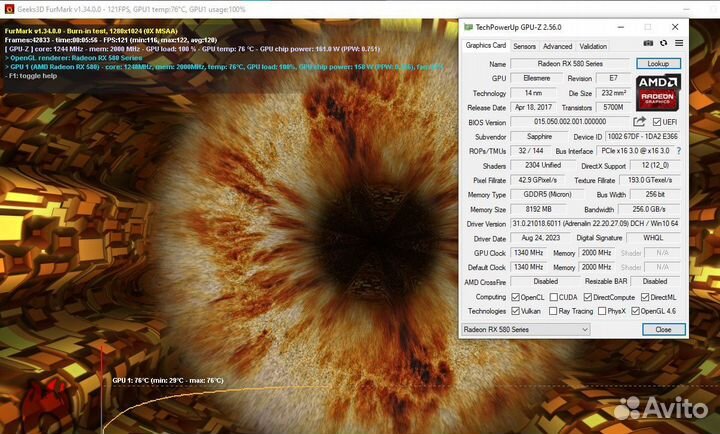Click the Pixel Fillrate value 42.9 GPixel/s
Viewport: 720px width, 434px height.
[x=537, y=180]
